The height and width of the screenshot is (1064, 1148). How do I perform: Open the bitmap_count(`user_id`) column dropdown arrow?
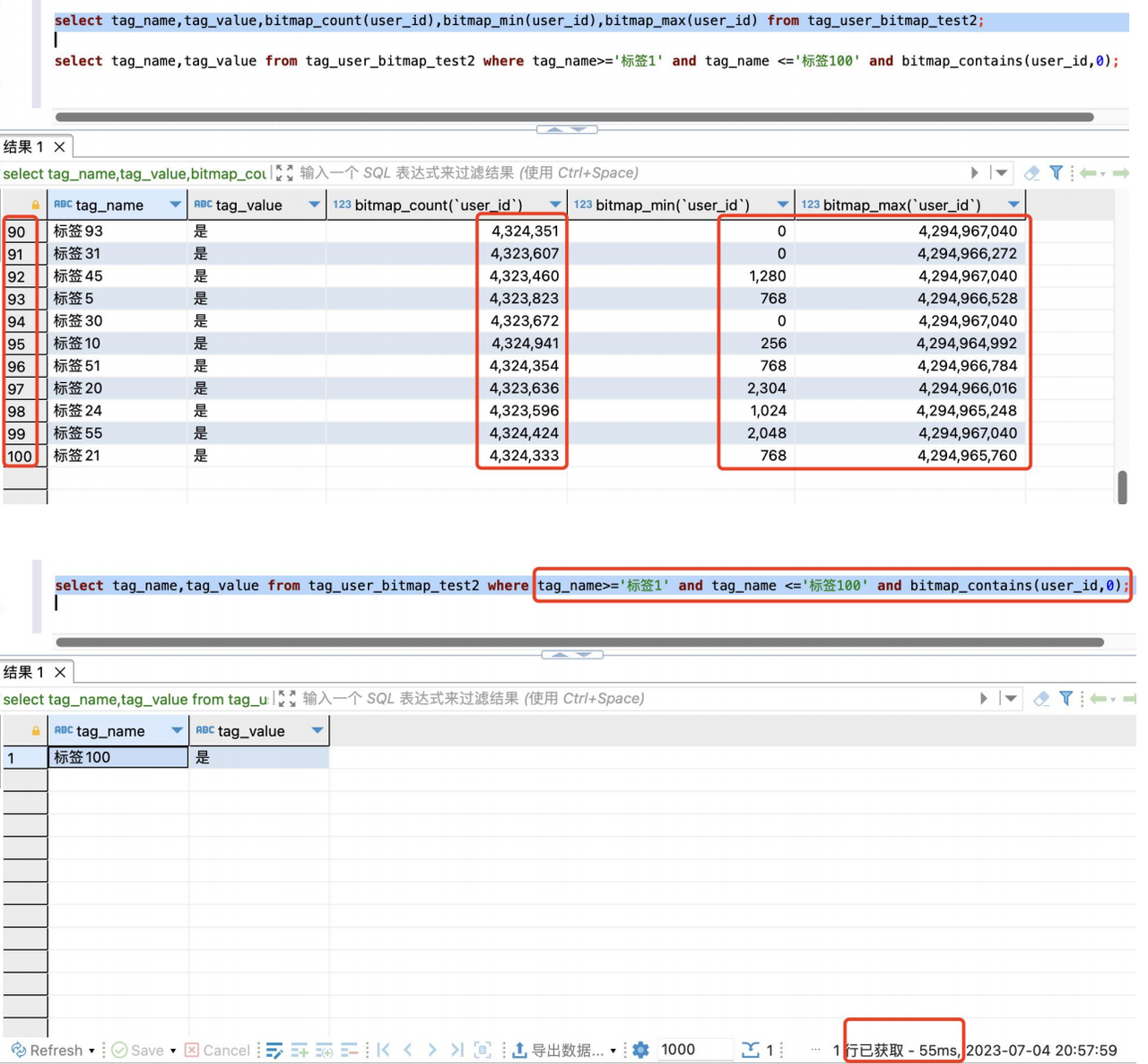pos(555,205)
